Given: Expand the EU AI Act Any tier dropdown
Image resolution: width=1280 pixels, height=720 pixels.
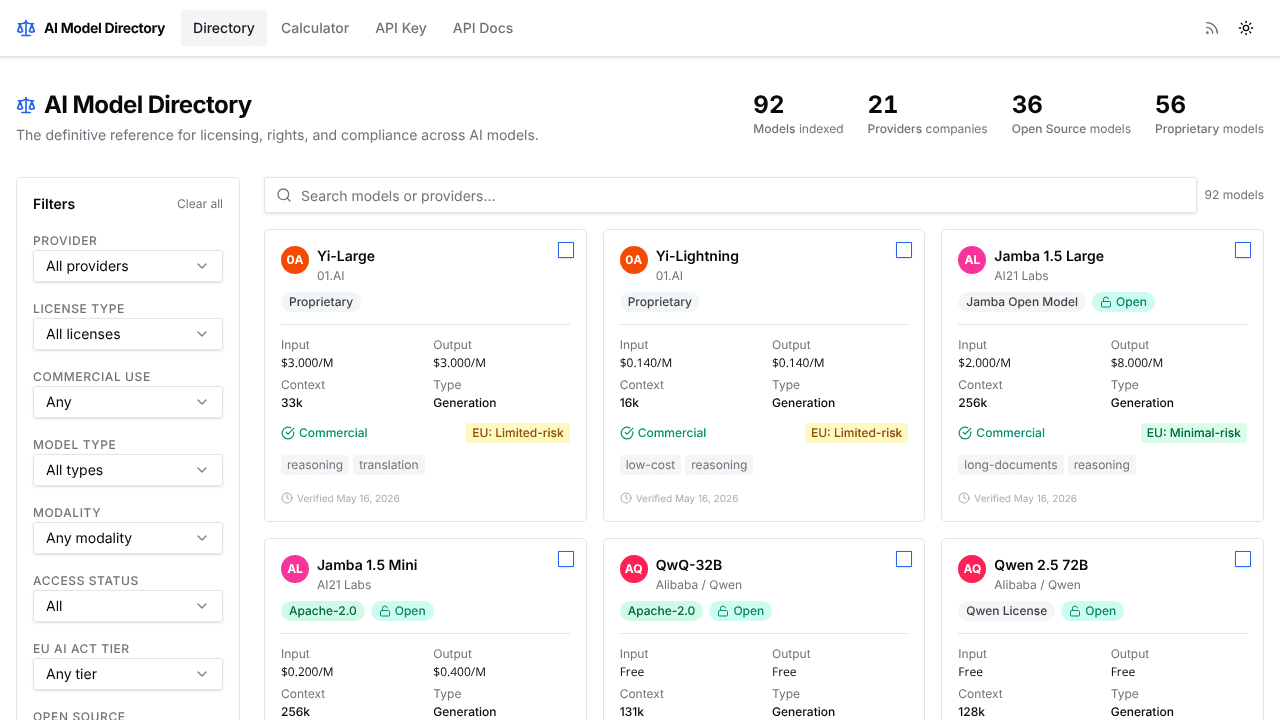Looking at the screenshot, I should [128, 674].
